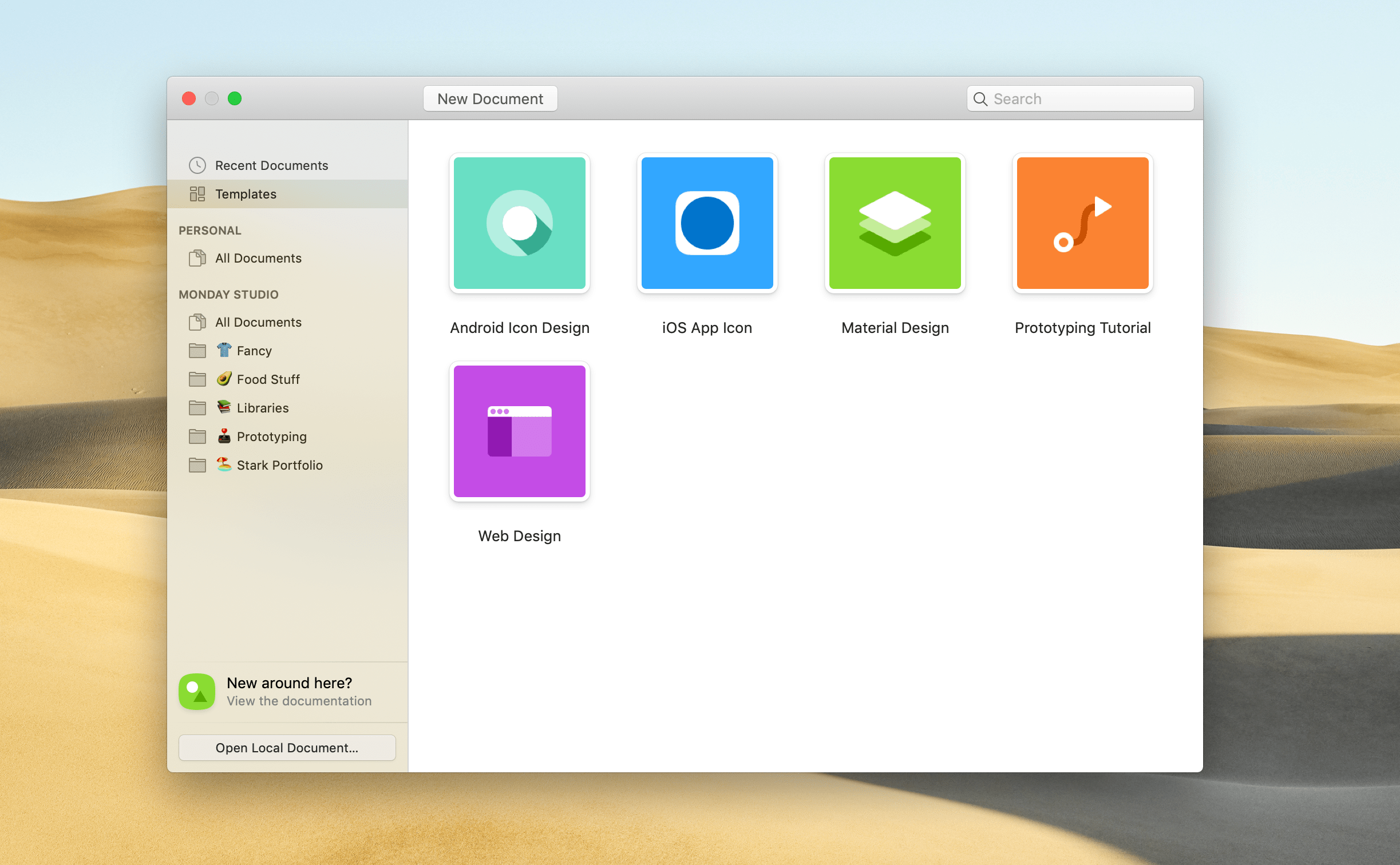Choose the Prototyping Tutorial template
Screen dimensions: 1400x865
point(1082,223)
